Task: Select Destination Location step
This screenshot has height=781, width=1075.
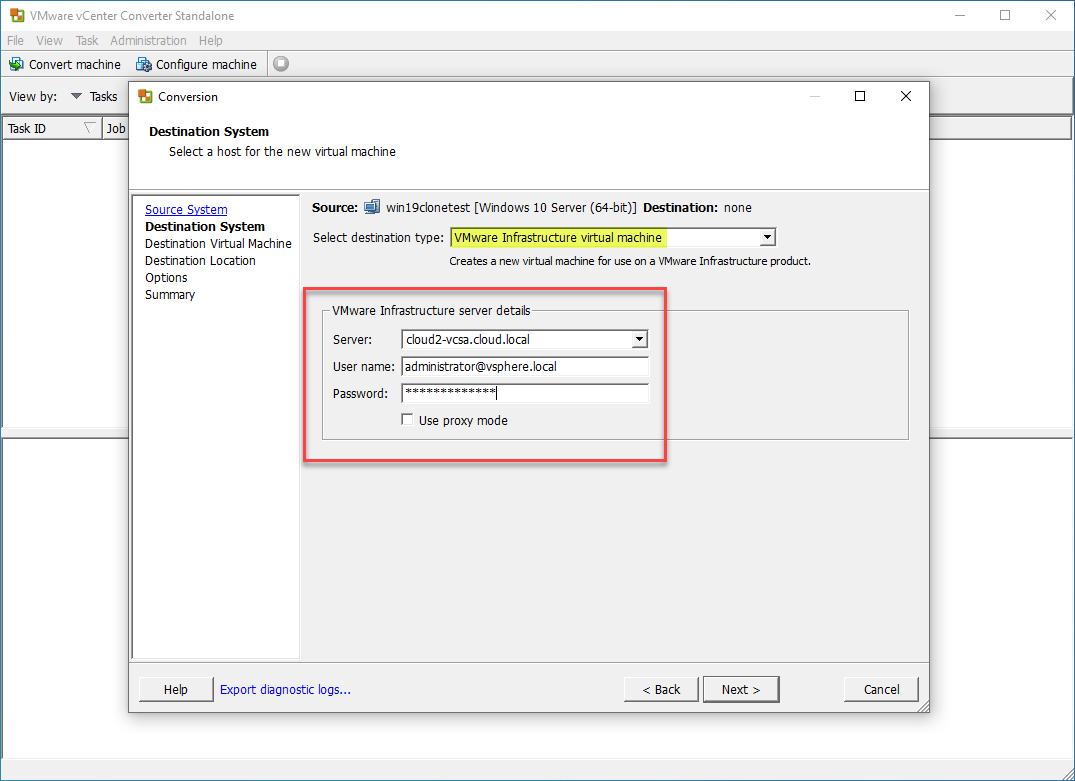Action: [200, 261]
